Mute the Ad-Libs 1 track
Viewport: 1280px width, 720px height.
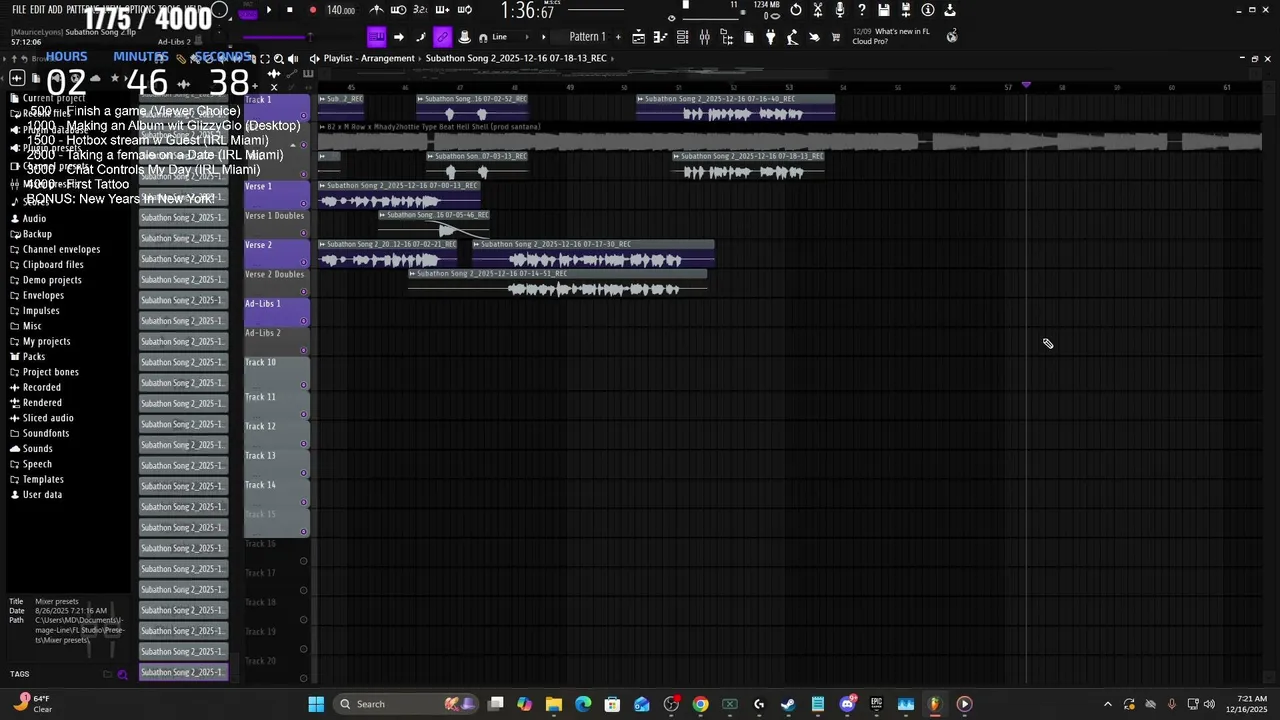(x=304, y=322)
